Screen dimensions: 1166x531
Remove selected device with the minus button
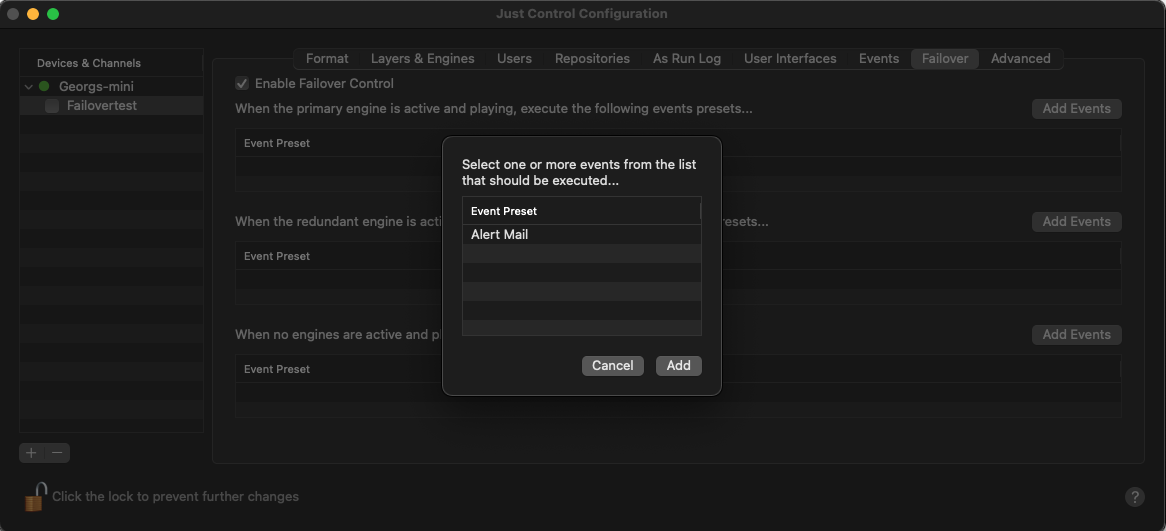pos(57,453)
